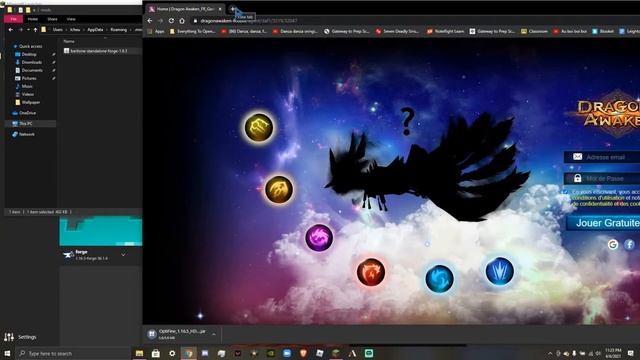The height and width of the screenshot is (360, 640).
Task: Open the Blooket bookmark
Action: [x=603, y=31]
